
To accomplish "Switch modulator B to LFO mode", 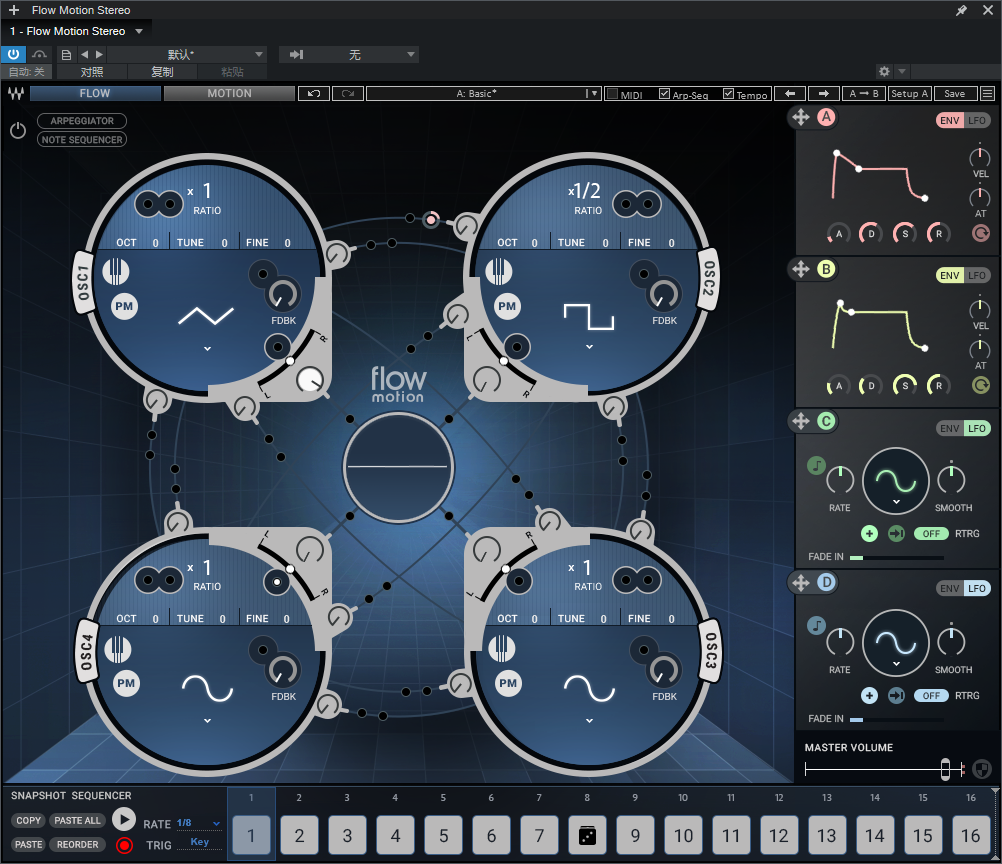I will pyautogui.click(x=976, y=275).
